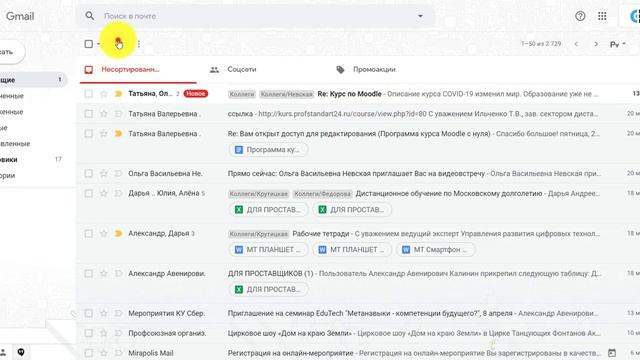Star the Ольга Васильевна videomeeting email
The height and width of the screenshot is (360, 640).
(x=104, y=173)
